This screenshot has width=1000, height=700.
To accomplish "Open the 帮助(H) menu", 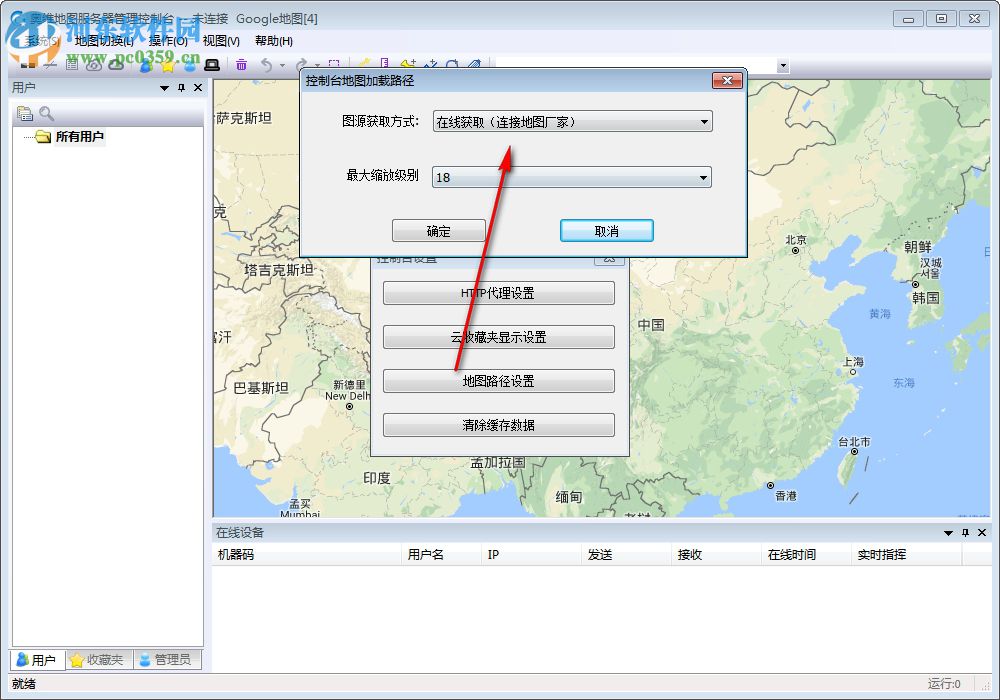I will (x=273, y=41).
